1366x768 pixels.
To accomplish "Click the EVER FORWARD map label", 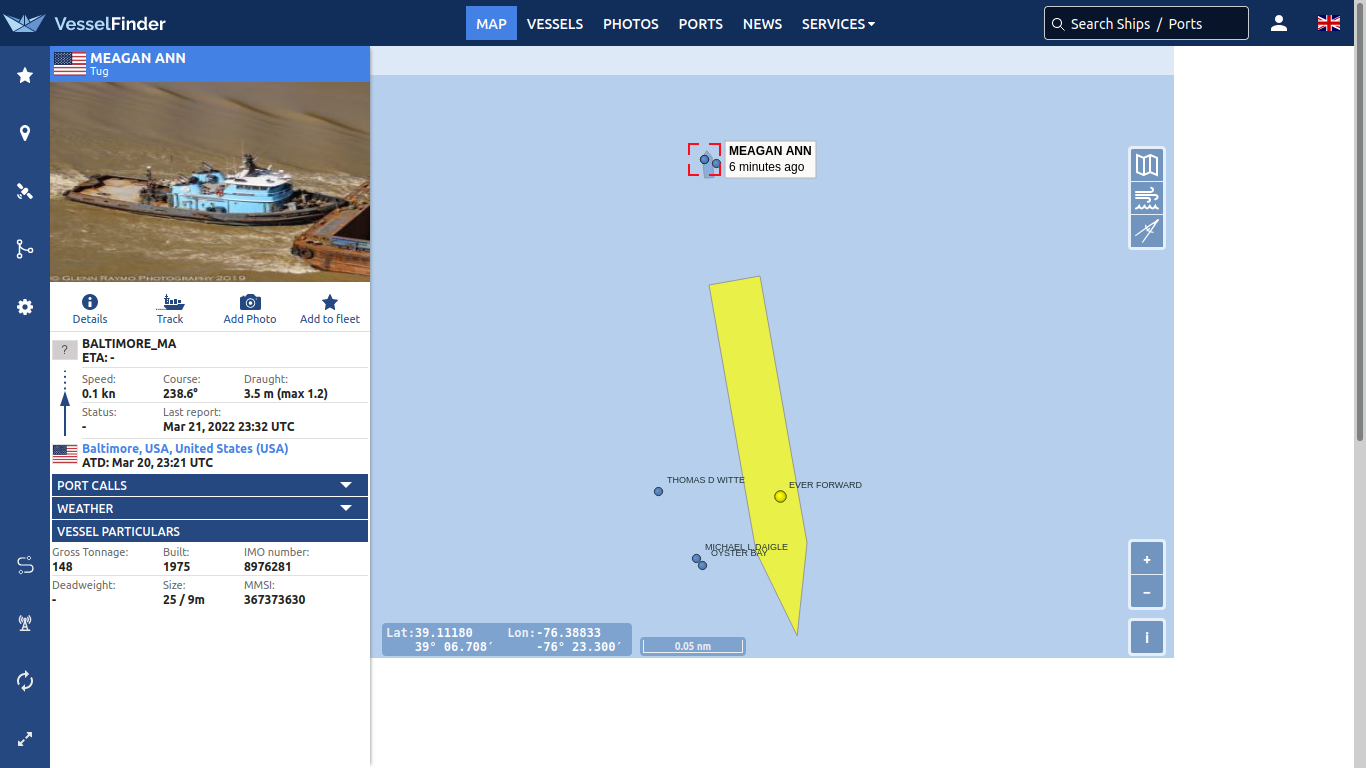I will tap(825, 485).
